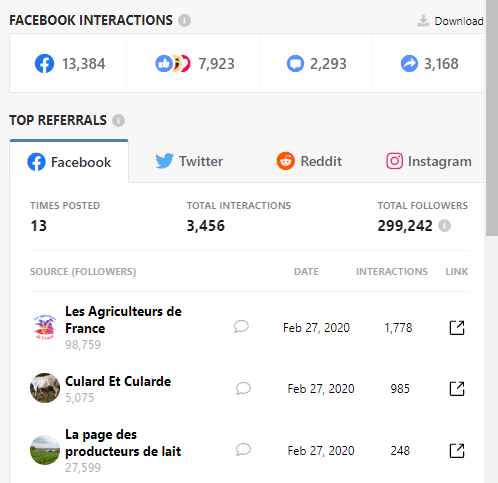
Task: Download the Facebook interactions data
Action: [x=450, y=21]
